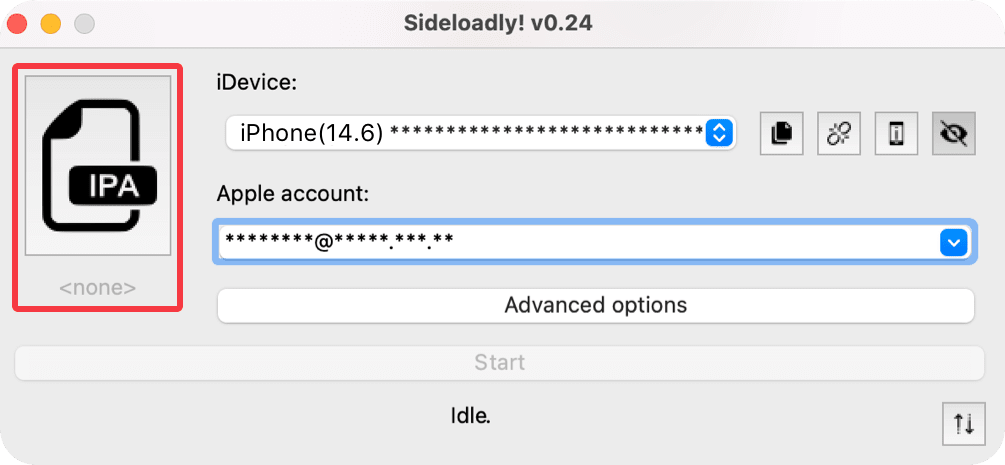The height and width of the screenshot is (465, 1005).
Task: Close the Sideloadly window
Action: coord(19,22)
